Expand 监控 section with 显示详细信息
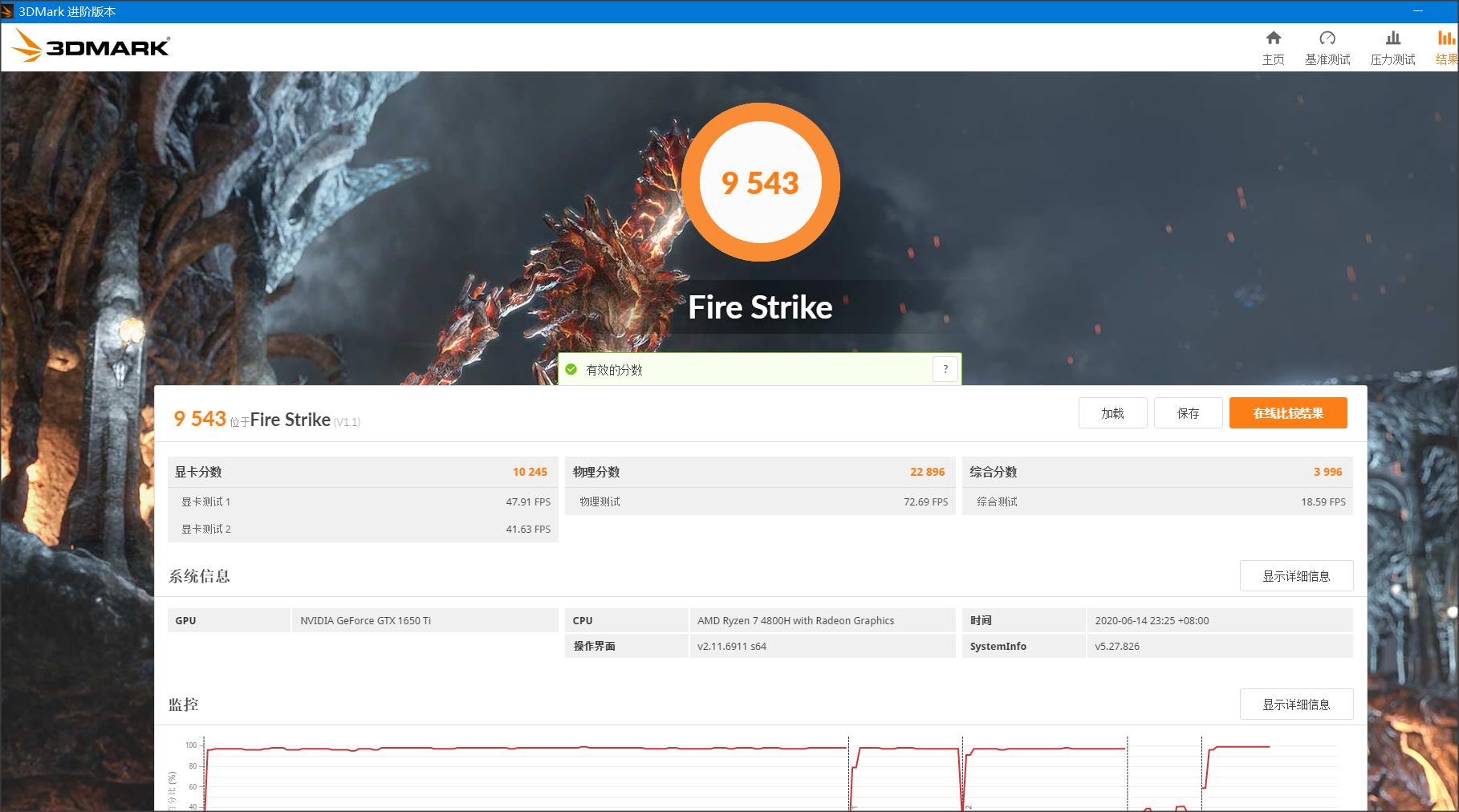This screenshot has width=1459, height=812. tap(1295, 704)
